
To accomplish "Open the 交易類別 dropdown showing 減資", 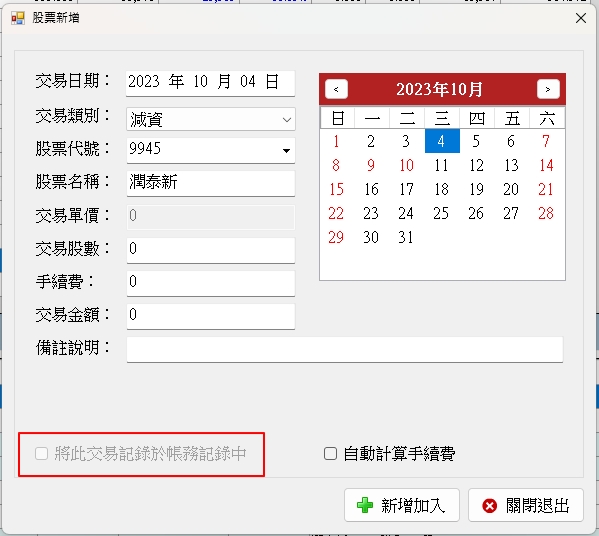I will click(210, 119).
